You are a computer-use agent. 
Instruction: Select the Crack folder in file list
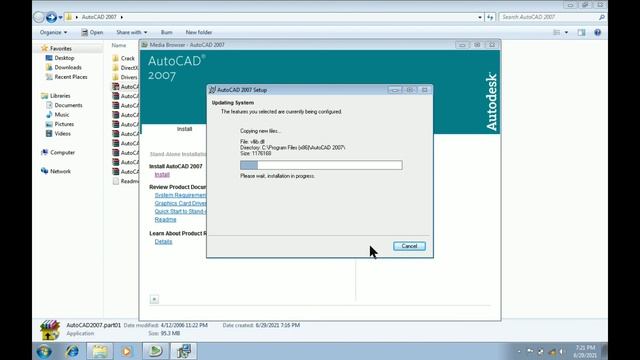pyautogui.click(x=127, y=58)
